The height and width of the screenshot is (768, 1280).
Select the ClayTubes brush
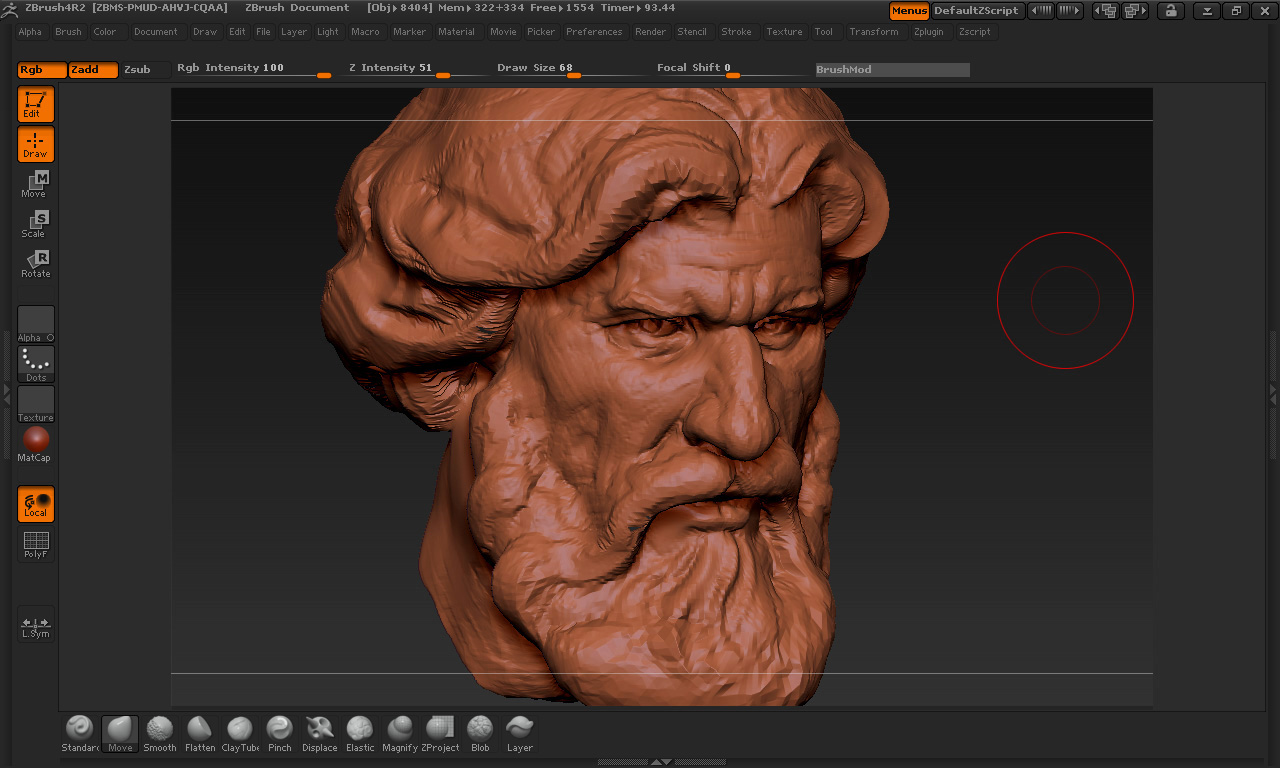tap(240, 733)
